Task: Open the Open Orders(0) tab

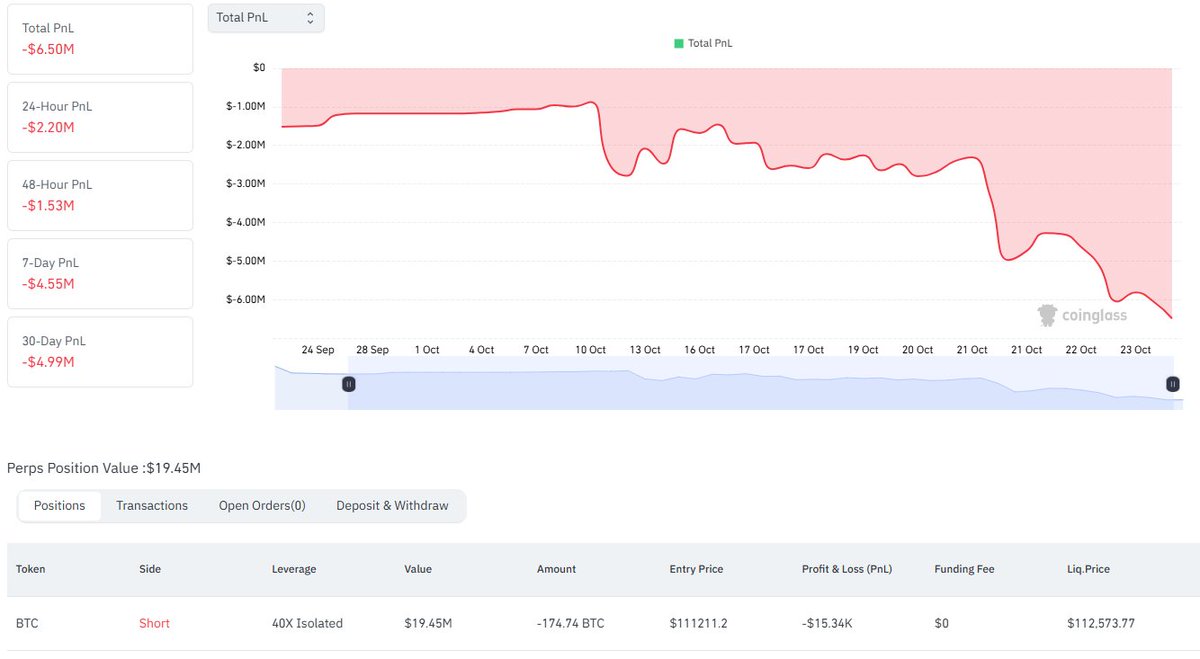Action: [262, 506]
